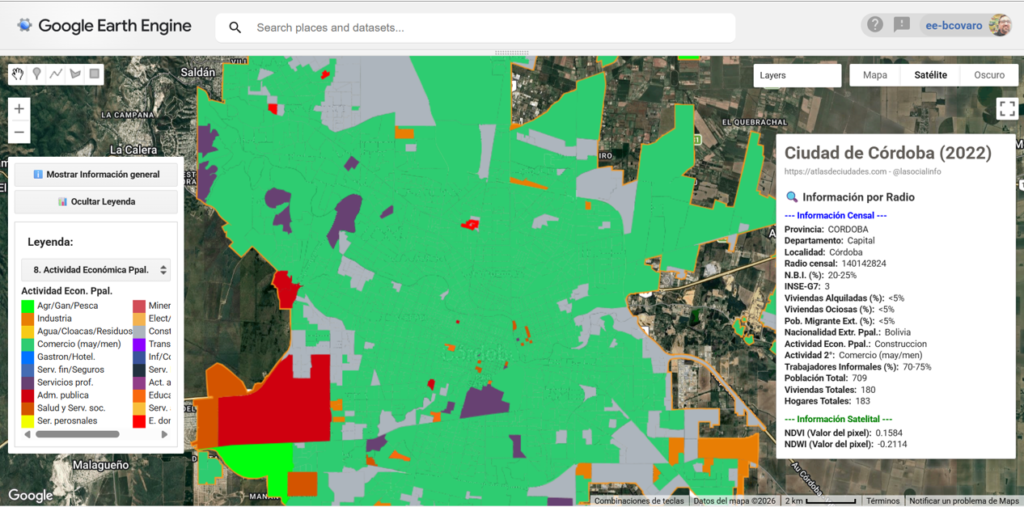Switch to Mapa base map

pos(874,75)
